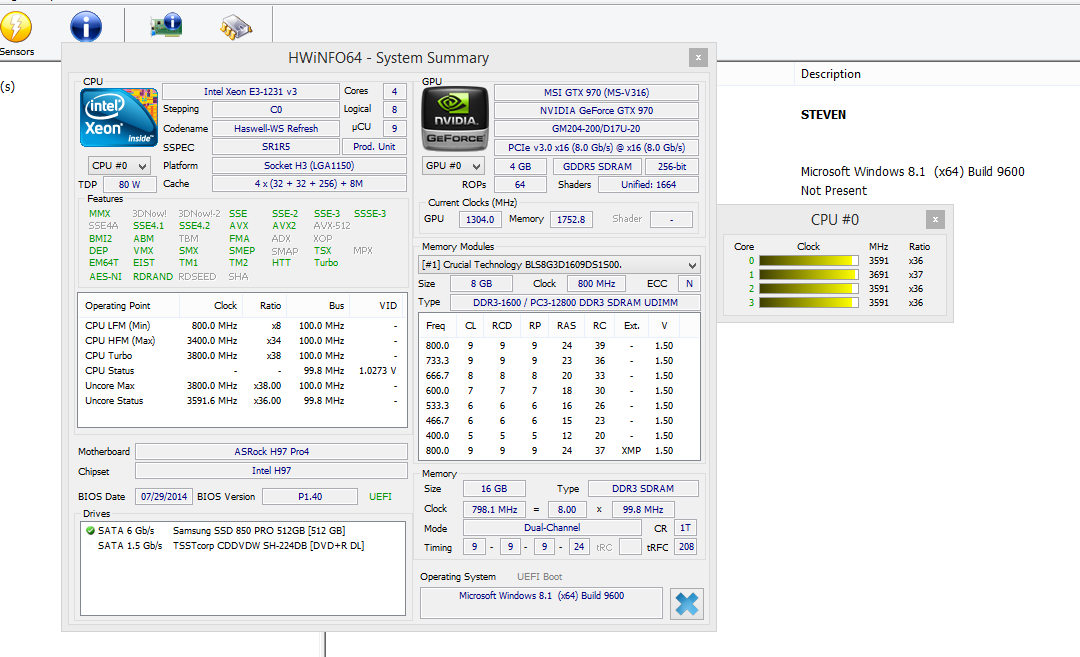Viewport: 1080px width, 657px height.
Task: Click the Intel Xeon inside logo
Action: (x=118, y=116)
